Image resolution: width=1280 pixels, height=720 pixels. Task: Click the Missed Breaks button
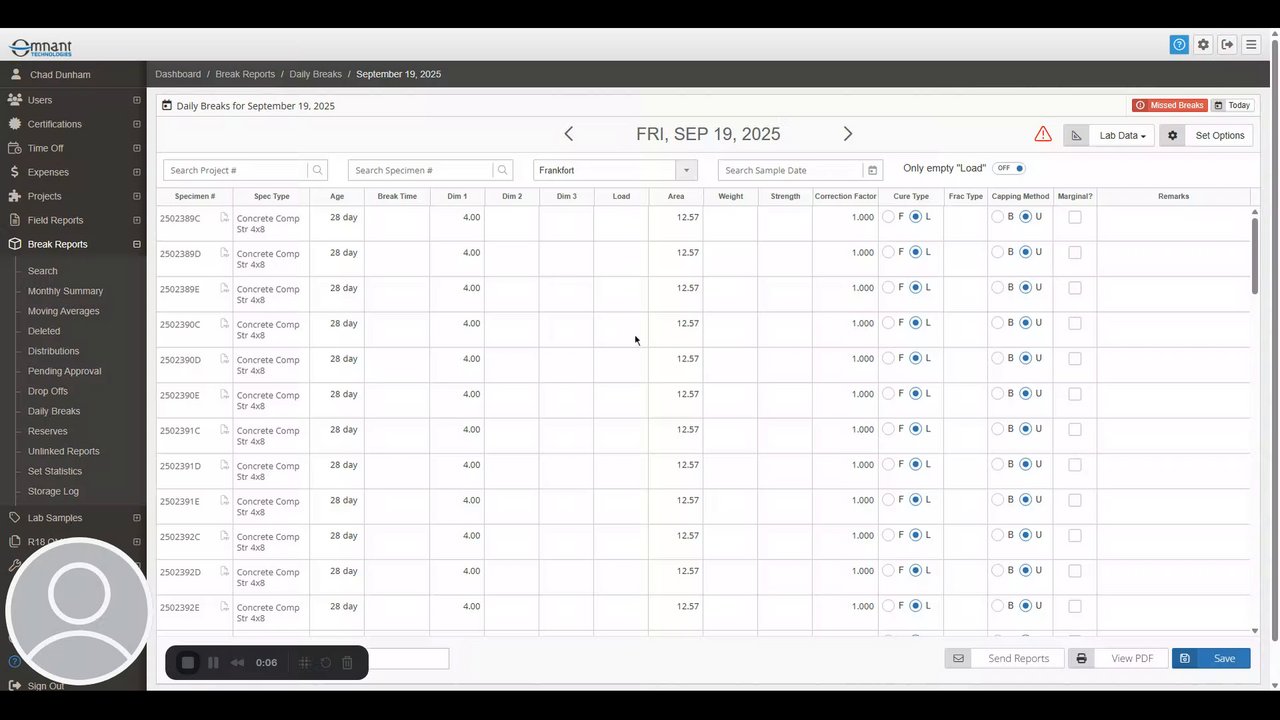tap(1170, 105)
